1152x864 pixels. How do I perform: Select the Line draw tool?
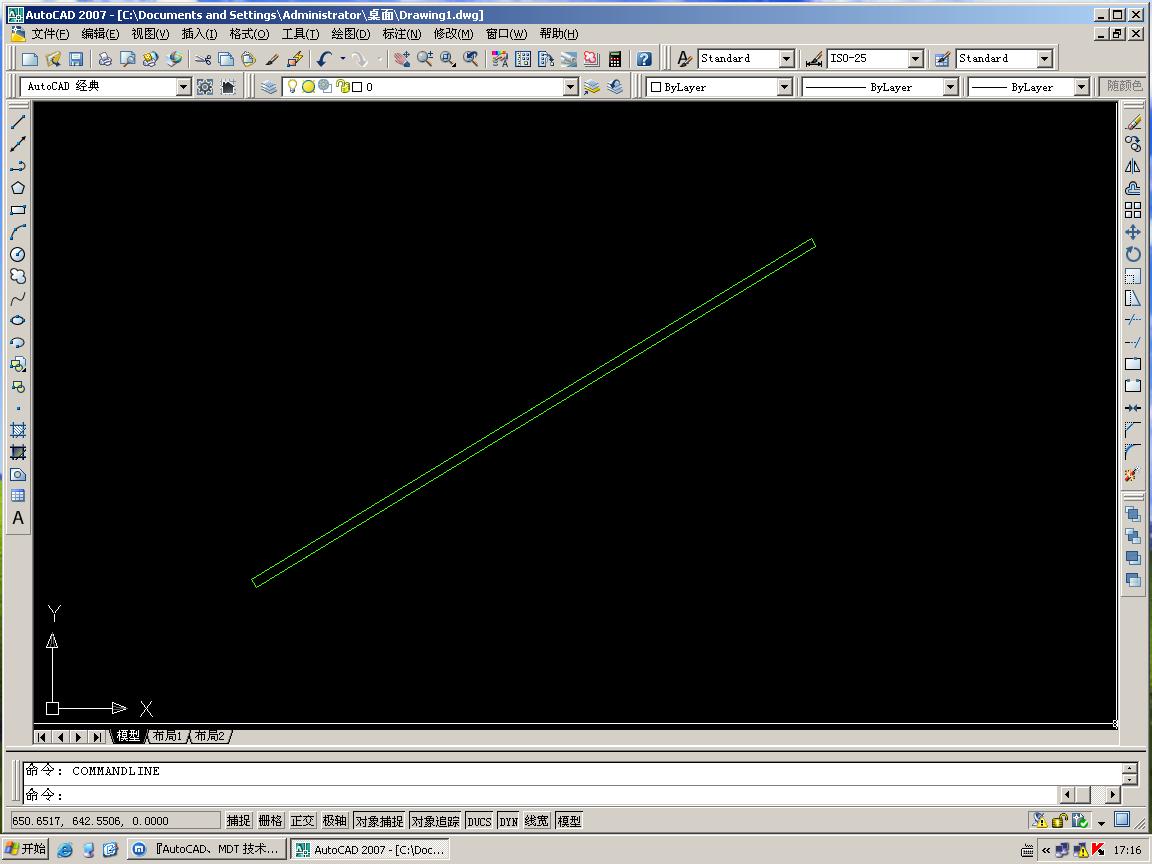click(18, 122)
